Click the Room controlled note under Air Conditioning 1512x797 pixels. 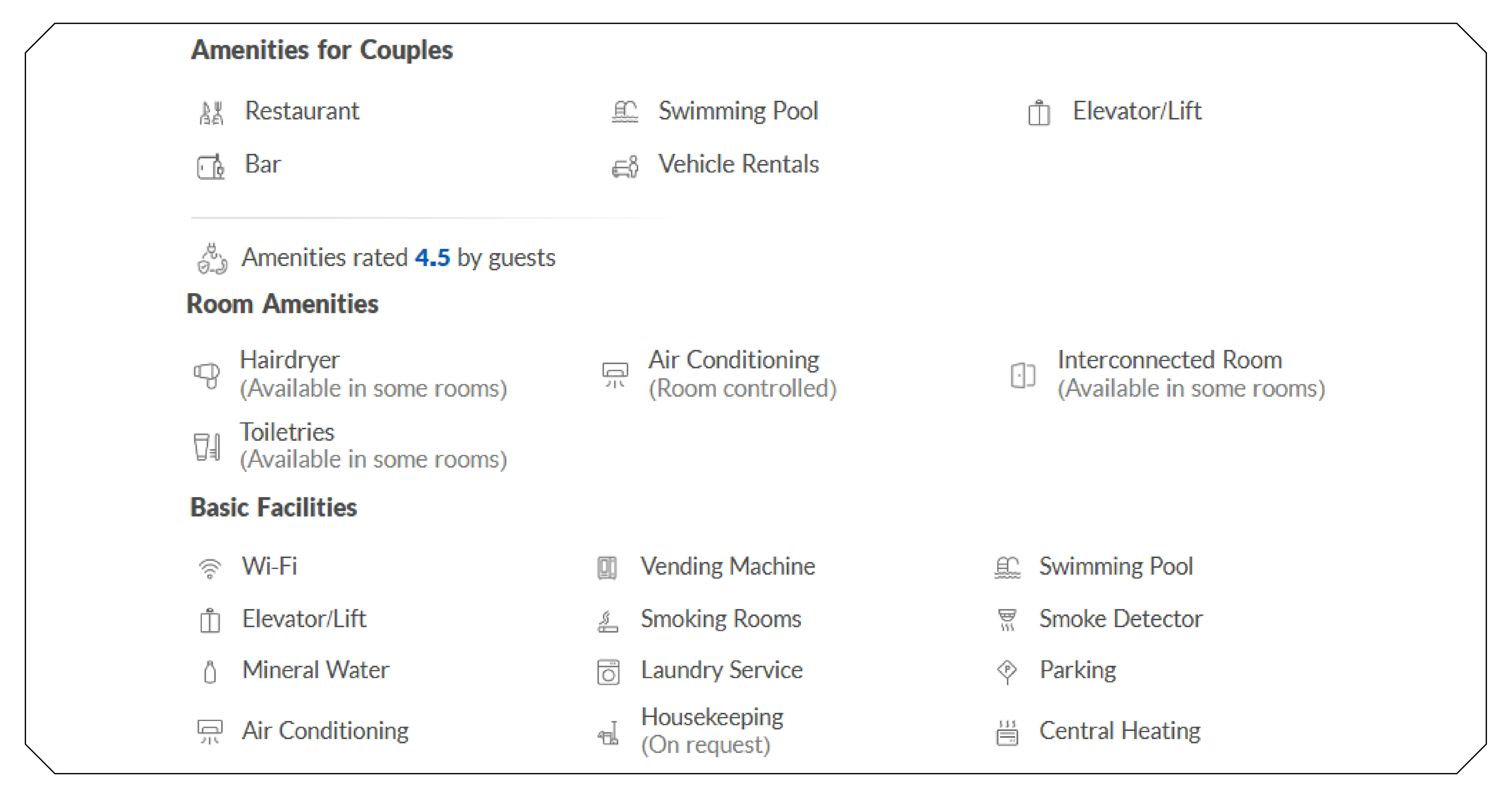pos(743,389)
